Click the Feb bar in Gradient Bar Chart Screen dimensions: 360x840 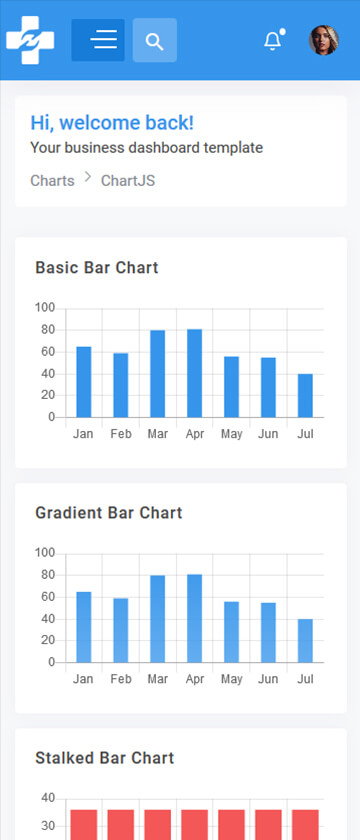click(x=121, y=631)
